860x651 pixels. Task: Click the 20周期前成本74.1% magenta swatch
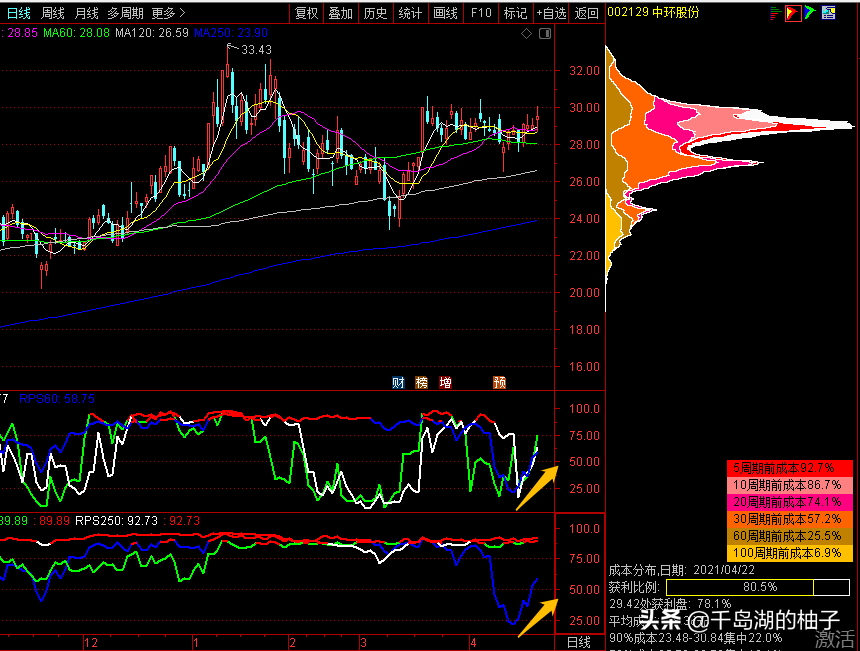point(790,502)
